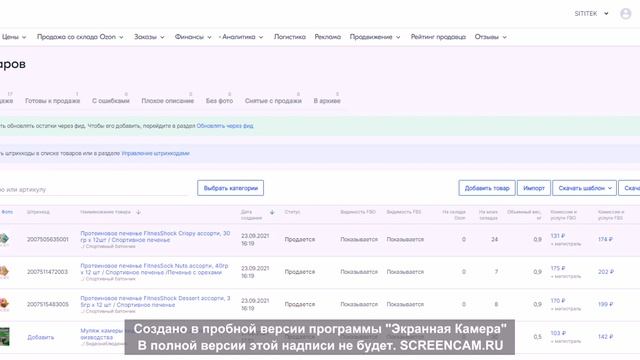Expand the Продвижение menu
This screenshot has width=640, height=360.
click(x=375, y=37)
